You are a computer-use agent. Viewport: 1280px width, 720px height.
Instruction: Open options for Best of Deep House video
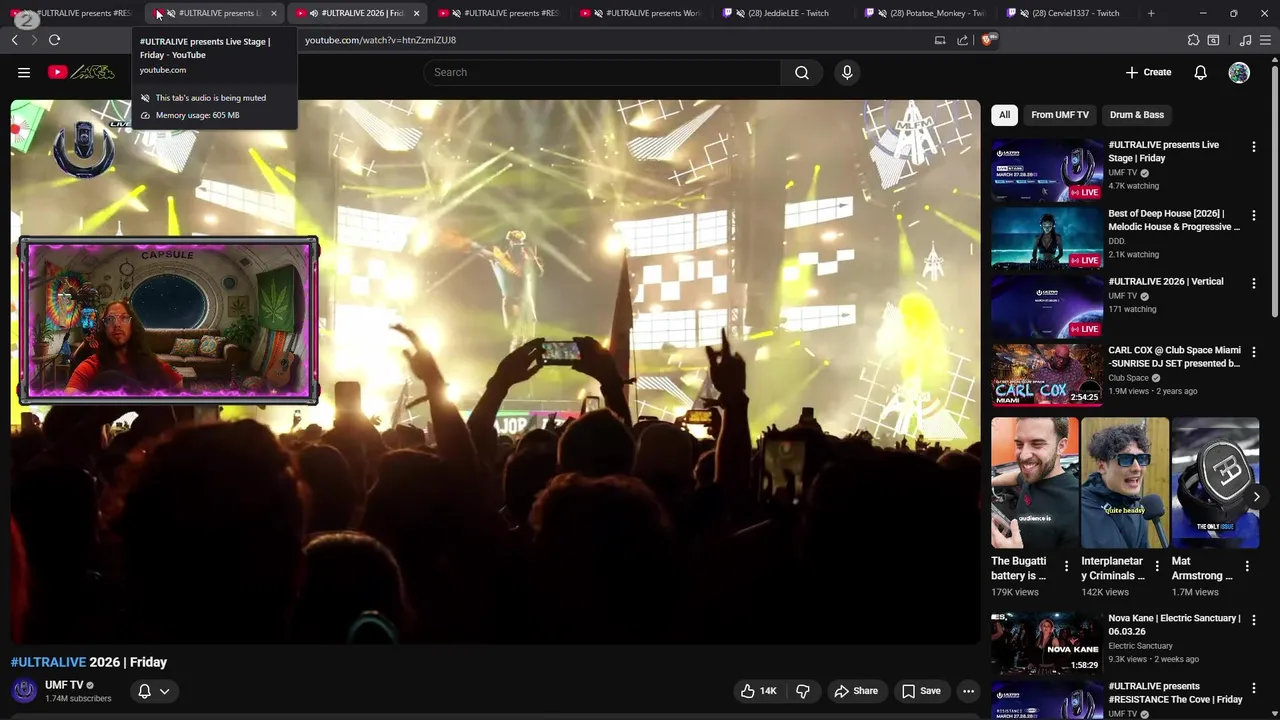1253,215
